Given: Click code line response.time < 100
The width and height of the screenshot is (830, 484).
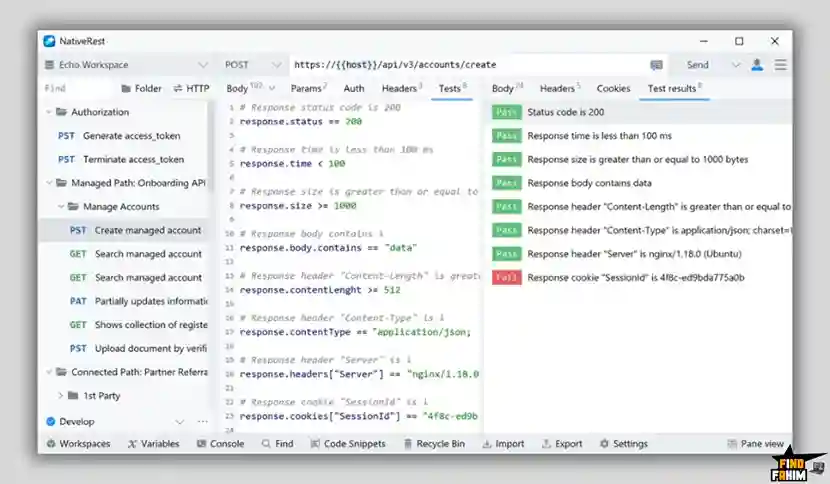Looking at the screenshot, I should pyautogui.click(x=292, y=164).
